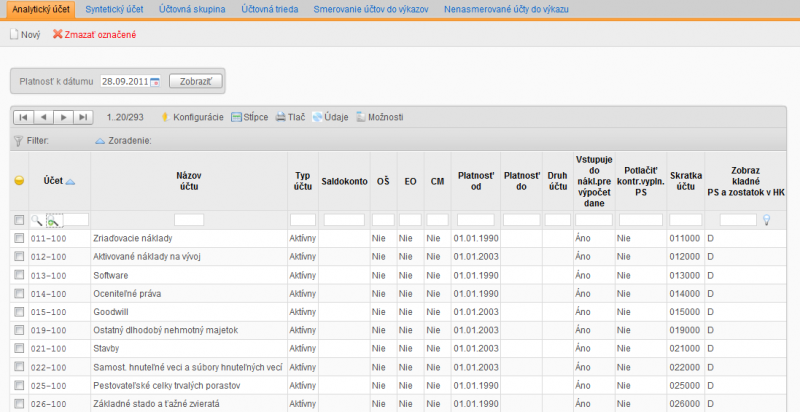This screenshot has width=800, height=412.
Task: Check row 026-100 Základné stádo
Action: click(19, 403)
